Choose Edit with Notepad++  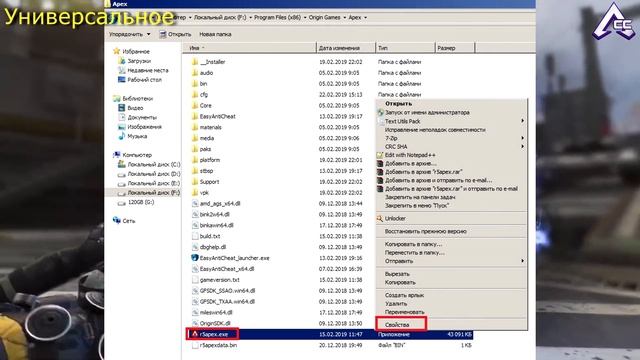pos(410,155)
